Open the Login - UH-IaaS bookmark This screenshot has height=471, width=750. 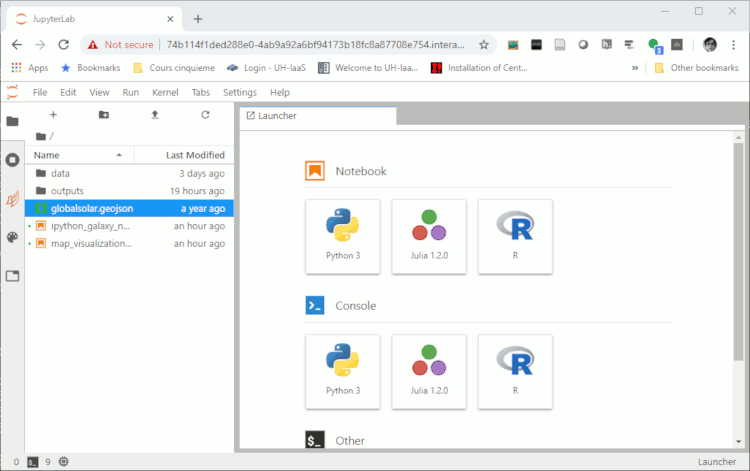click(266, 68)
